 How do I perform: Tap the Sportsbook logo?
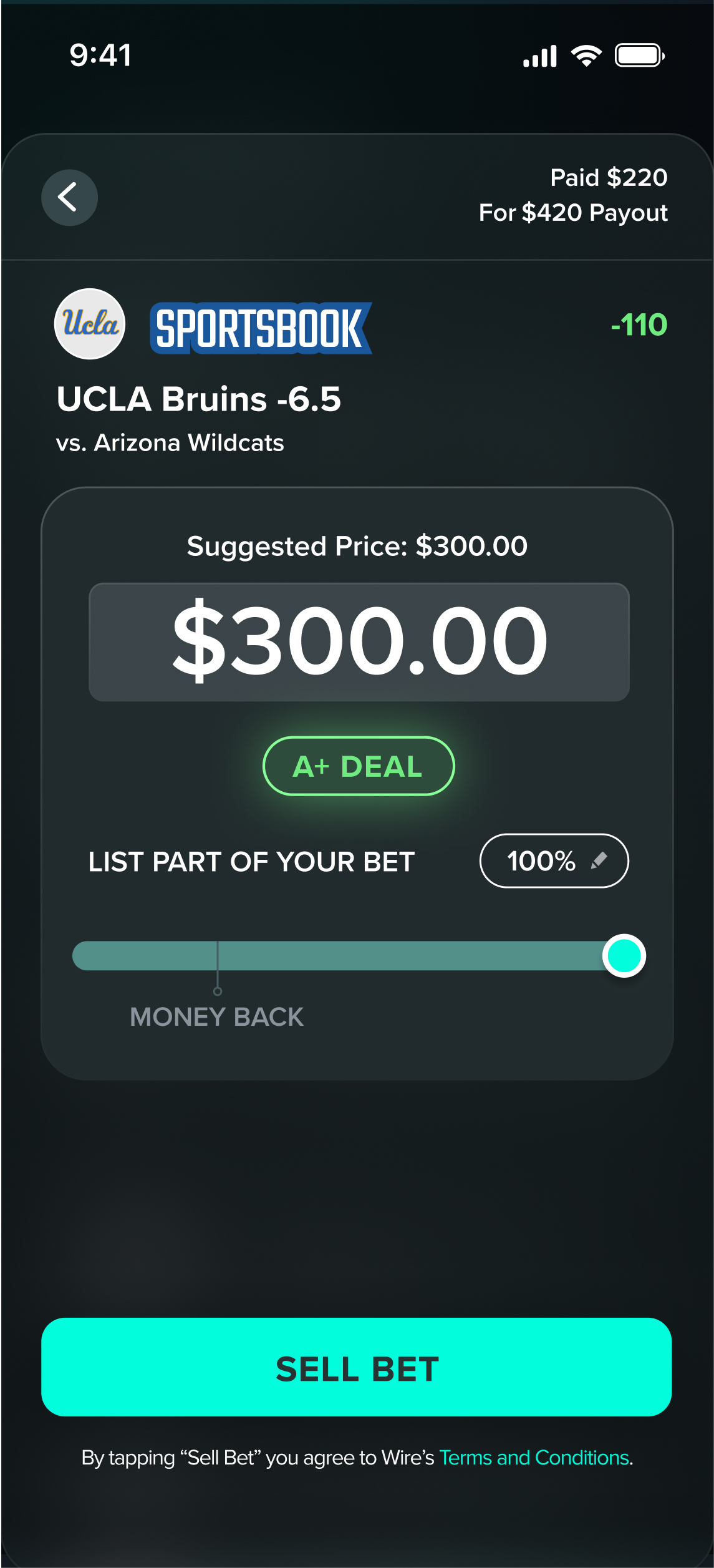[261, 328]
